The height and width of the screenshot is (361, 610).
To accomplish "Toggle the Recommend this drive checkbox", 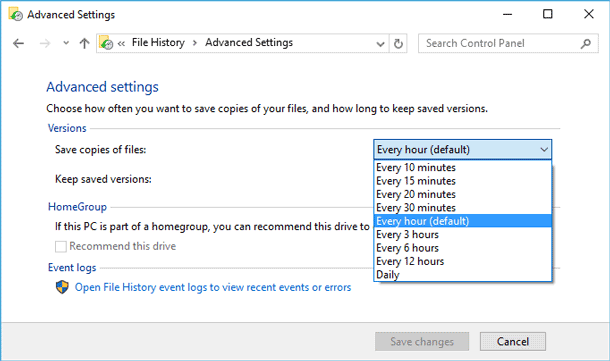I will point(61,247).
